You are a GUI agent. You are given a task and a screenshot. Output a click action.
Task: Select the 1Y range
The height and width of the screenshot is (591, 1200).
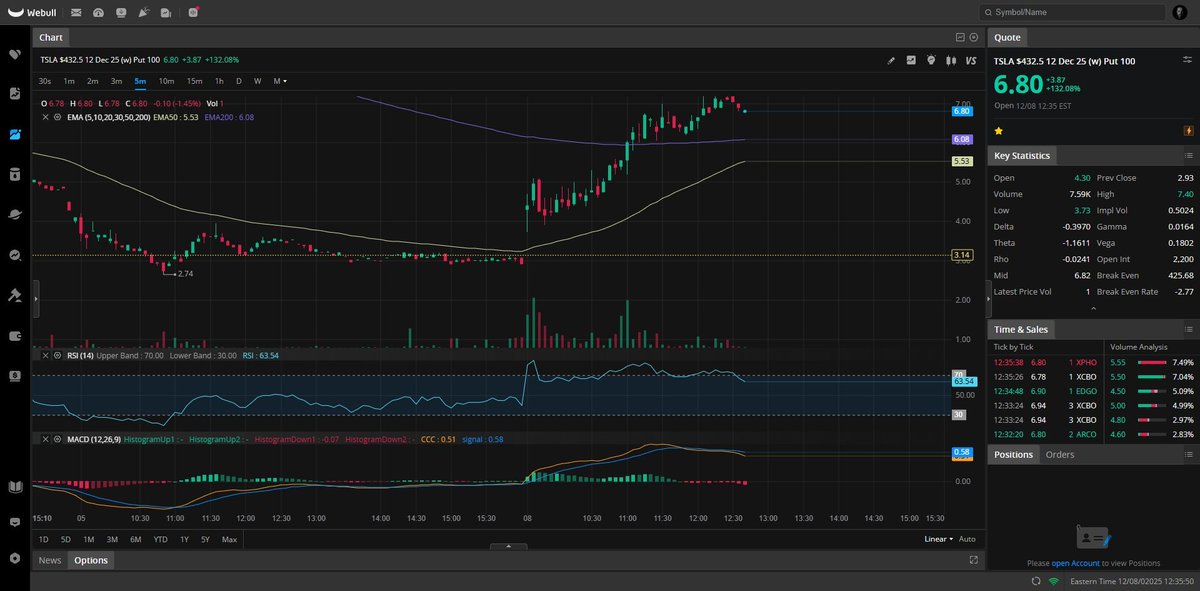tap(184, 539)
